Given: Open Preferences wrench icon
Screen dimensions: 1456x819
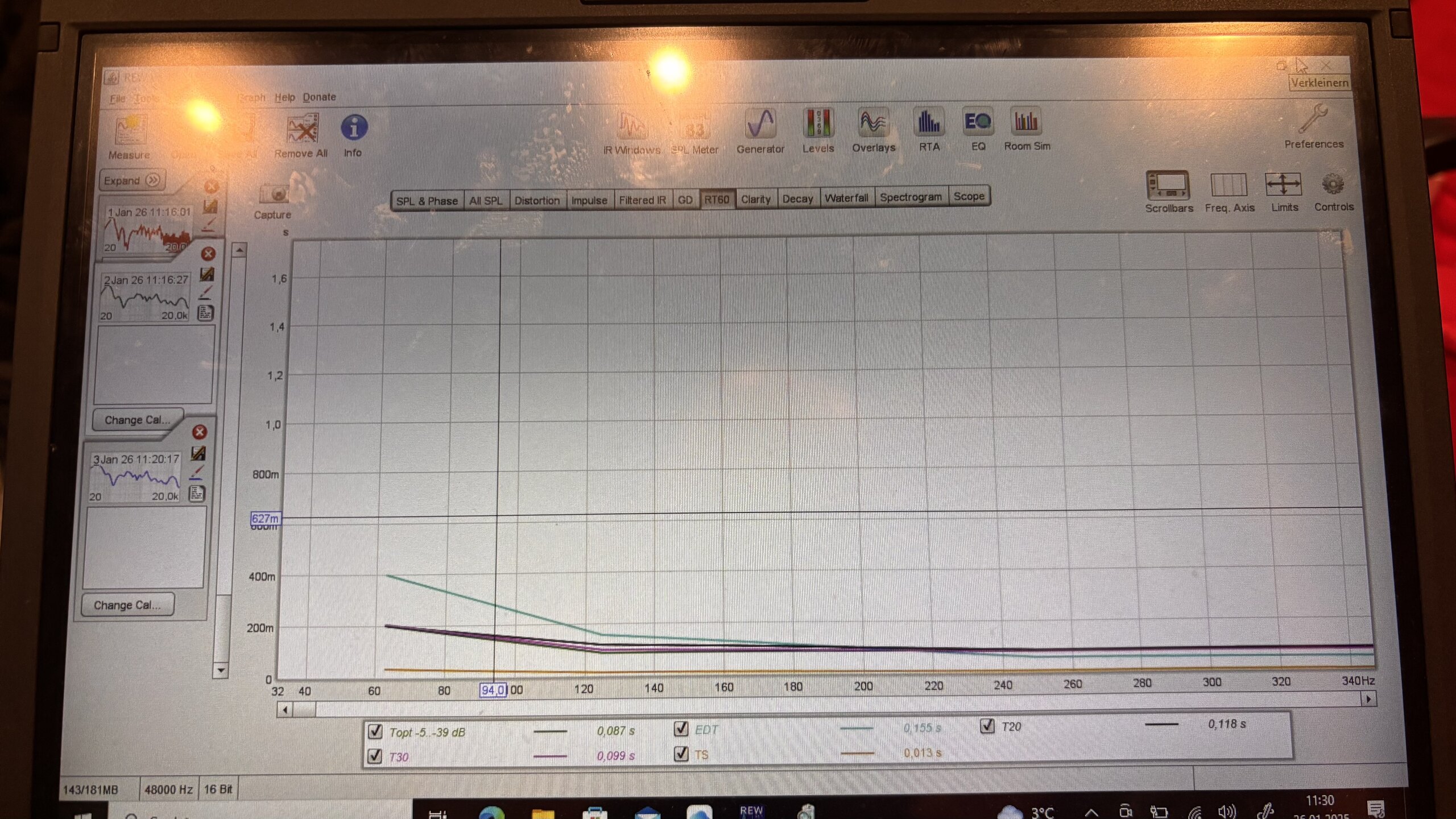Looking at the screenshot, I should [x=1314, y=119].
